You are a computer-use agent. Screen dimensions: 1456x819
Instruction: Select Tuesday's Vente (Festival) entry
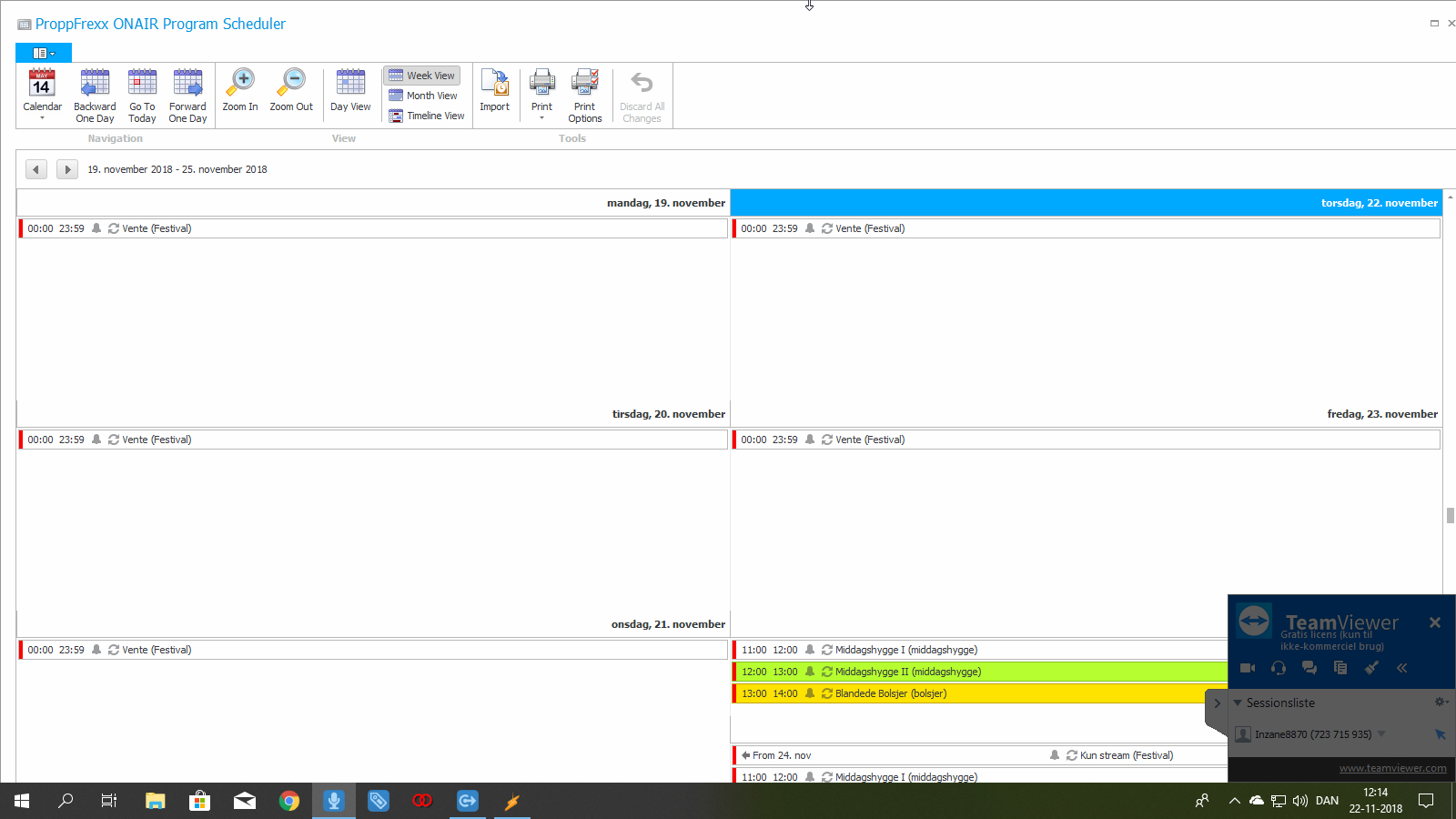373,440
